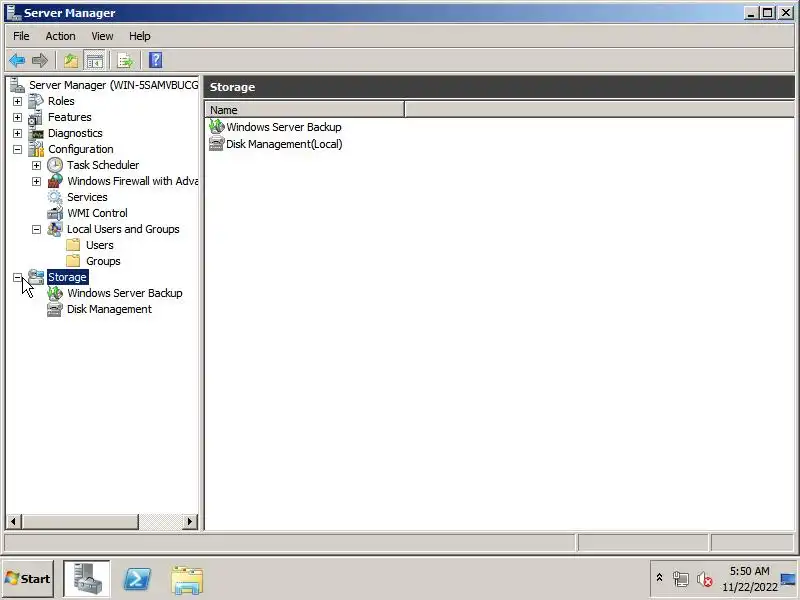Image resolution: width=800 pixels, height=600 pixels.
Task: Click the Roles tree icon
Action: [36, 101]
